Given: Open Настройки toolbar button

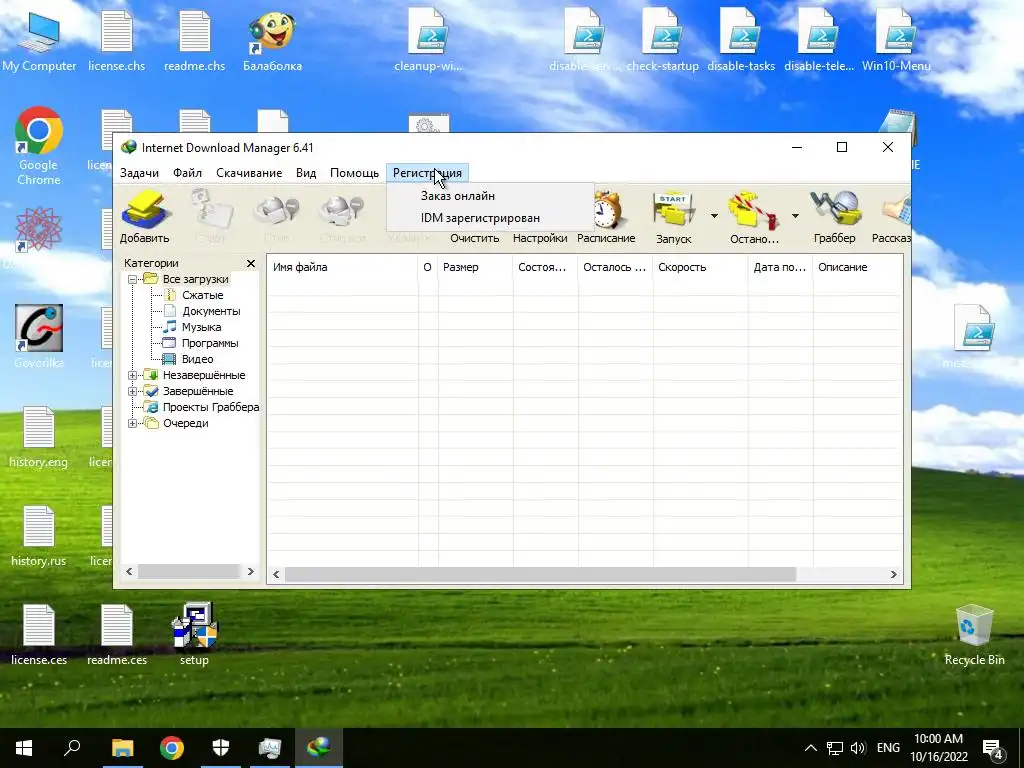Looking at the screenshot, I should (540, 238).
